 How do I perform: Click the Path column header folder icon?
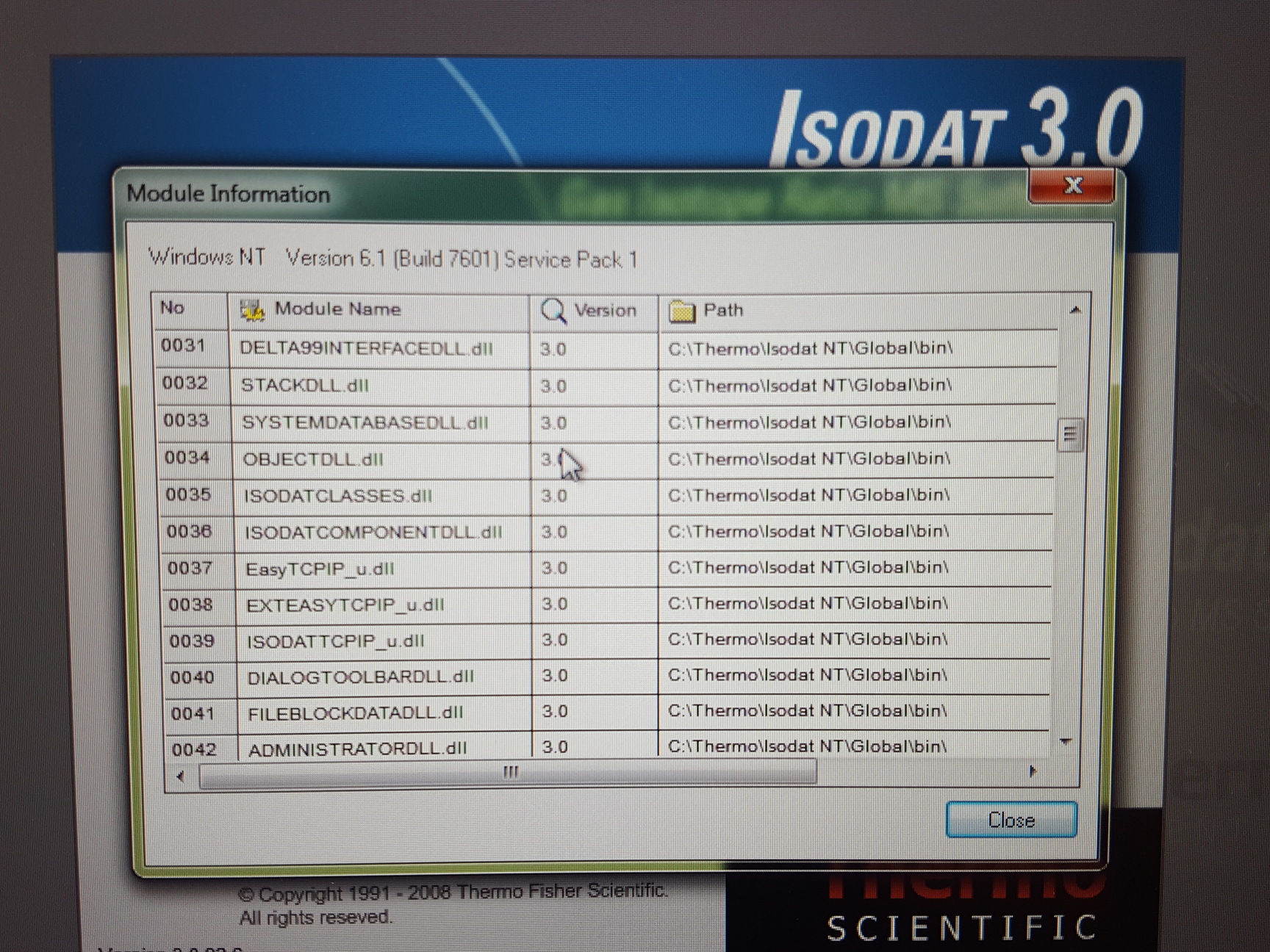click(681, 311)
